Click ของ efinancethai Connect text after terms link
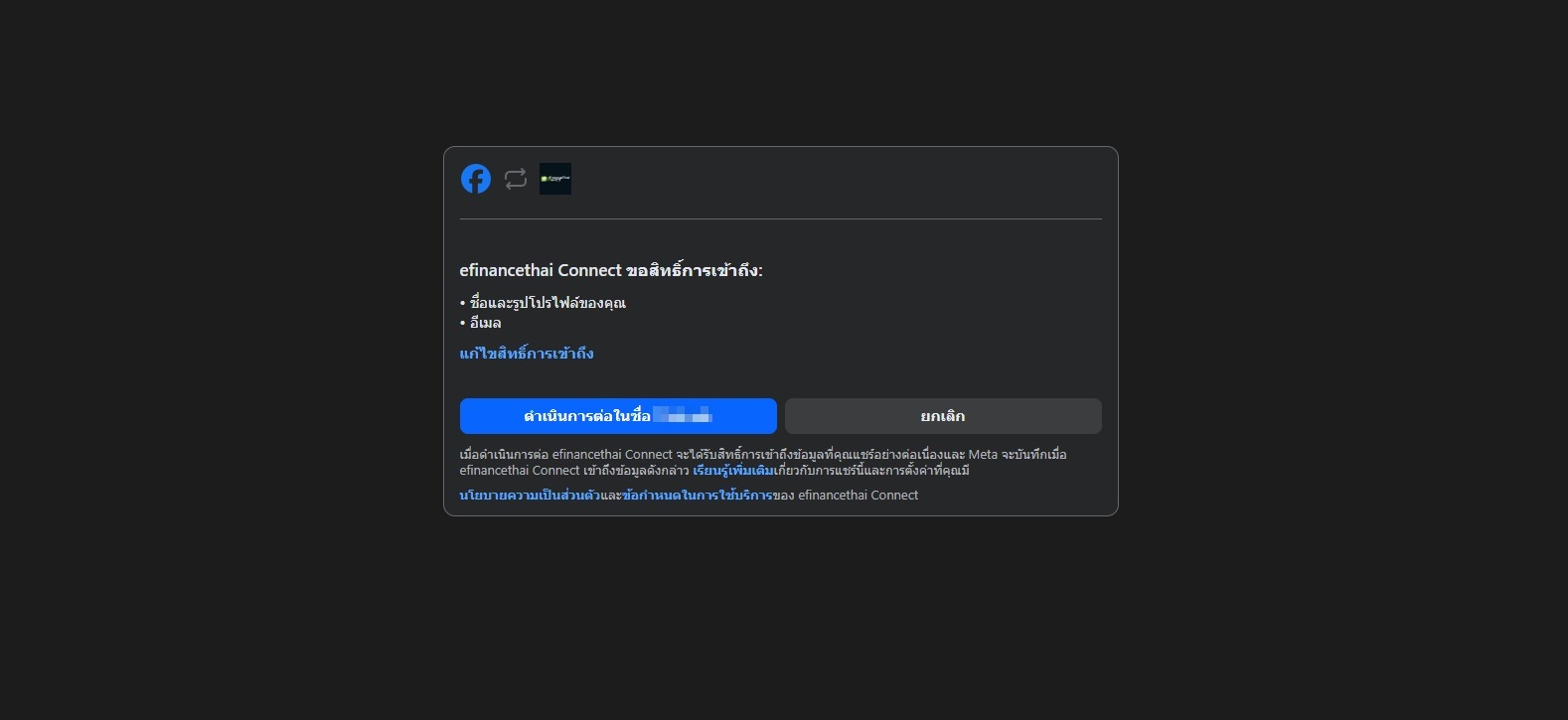The image size is (1568, 720). pos(846,495)
